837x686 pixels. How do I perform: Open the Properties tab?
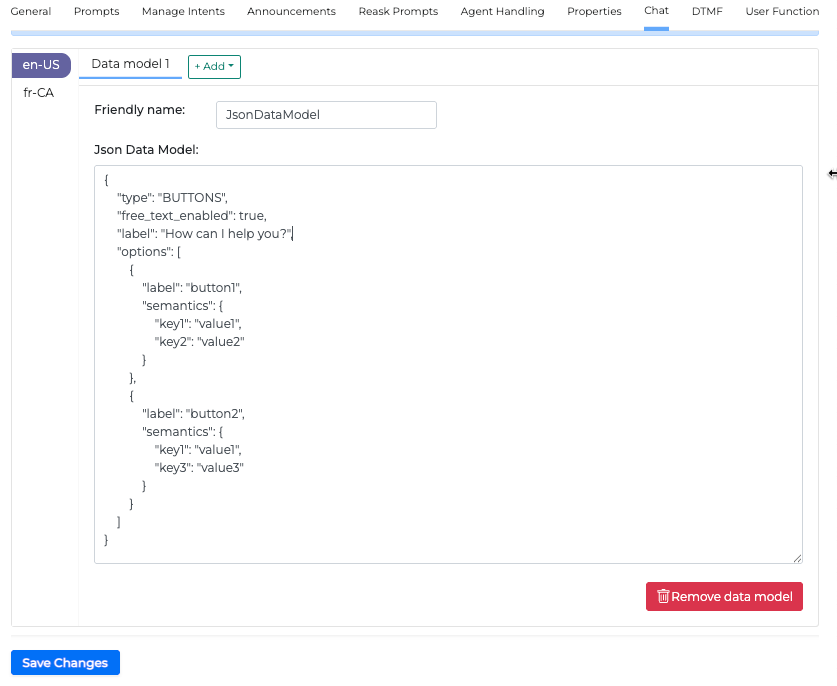594,12
